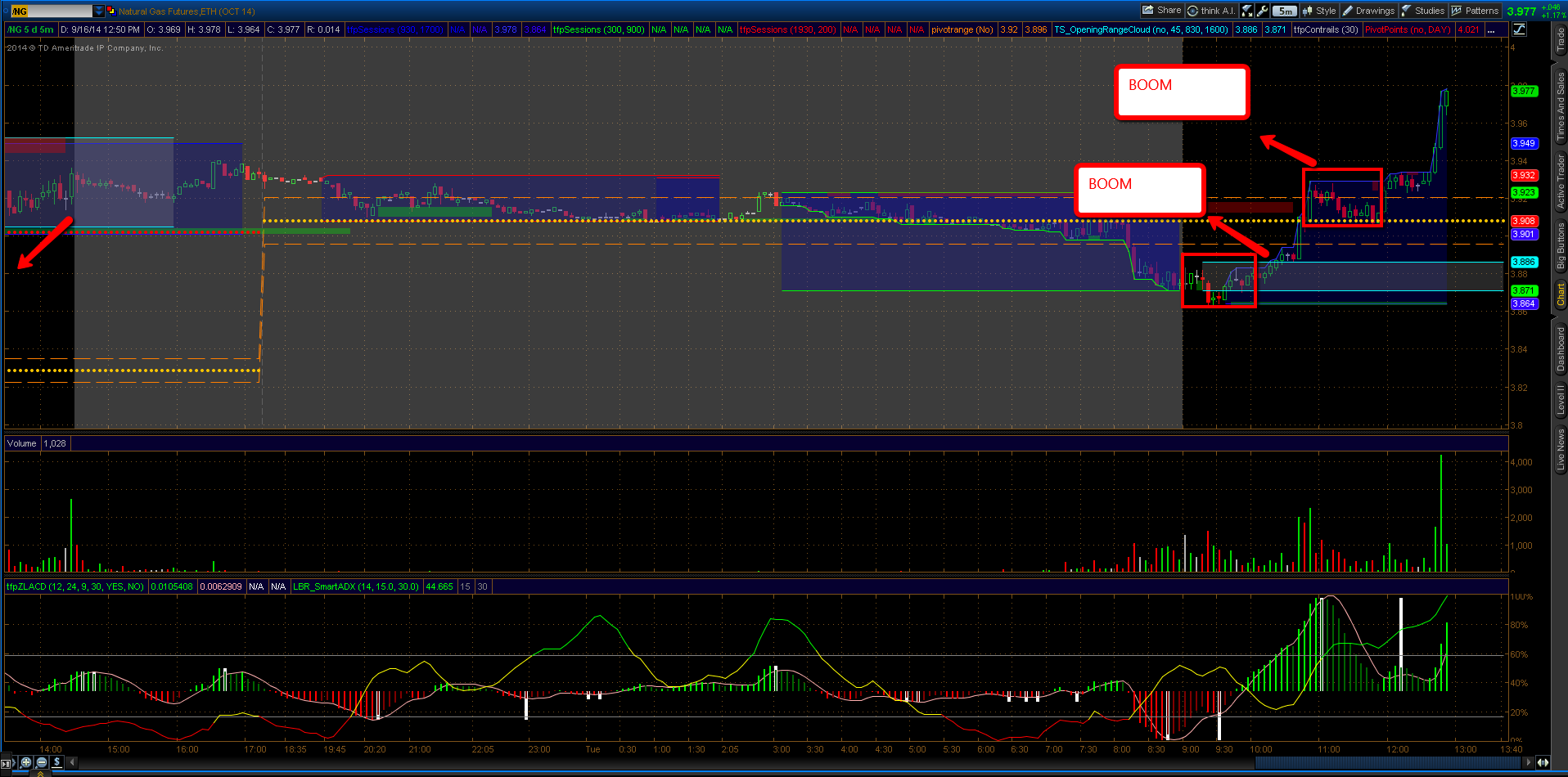This screenshot has height=777, width=1568.
Task: Expand the study header ellipsis
Action: click(1492, 29)
